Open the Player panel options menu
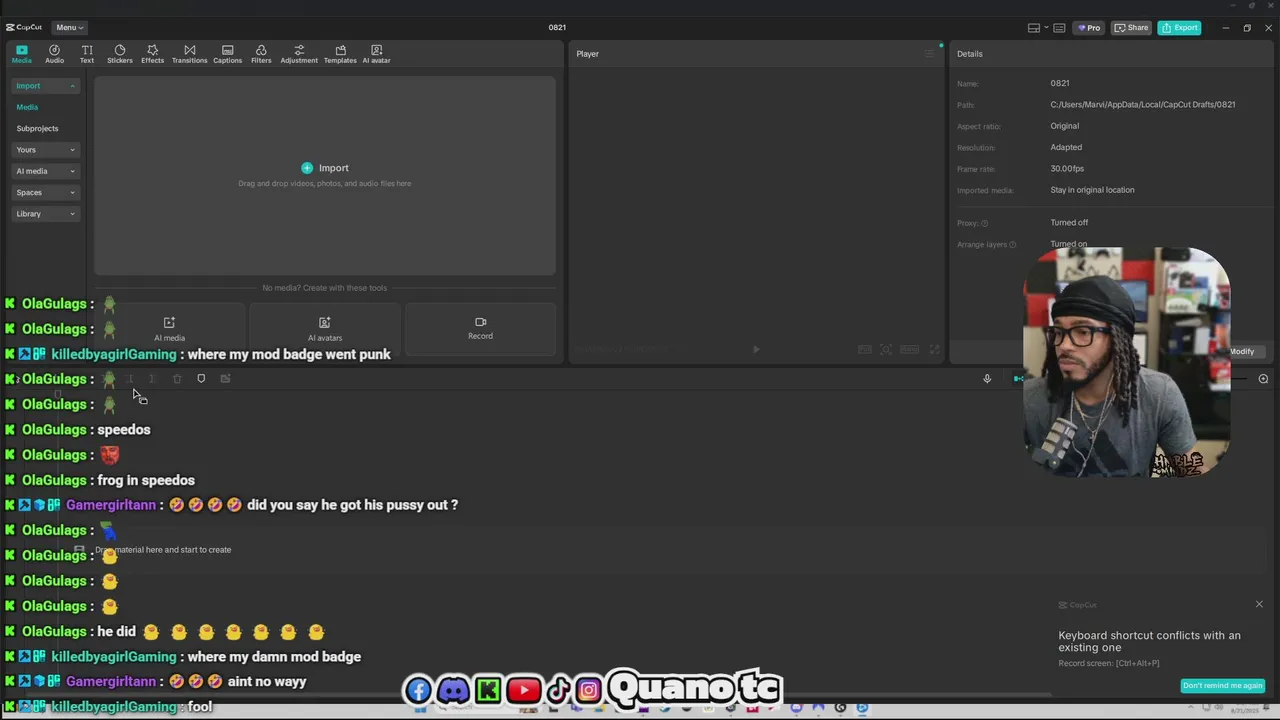This screenshot has height=720, width=1280. (x=929, y=54)
